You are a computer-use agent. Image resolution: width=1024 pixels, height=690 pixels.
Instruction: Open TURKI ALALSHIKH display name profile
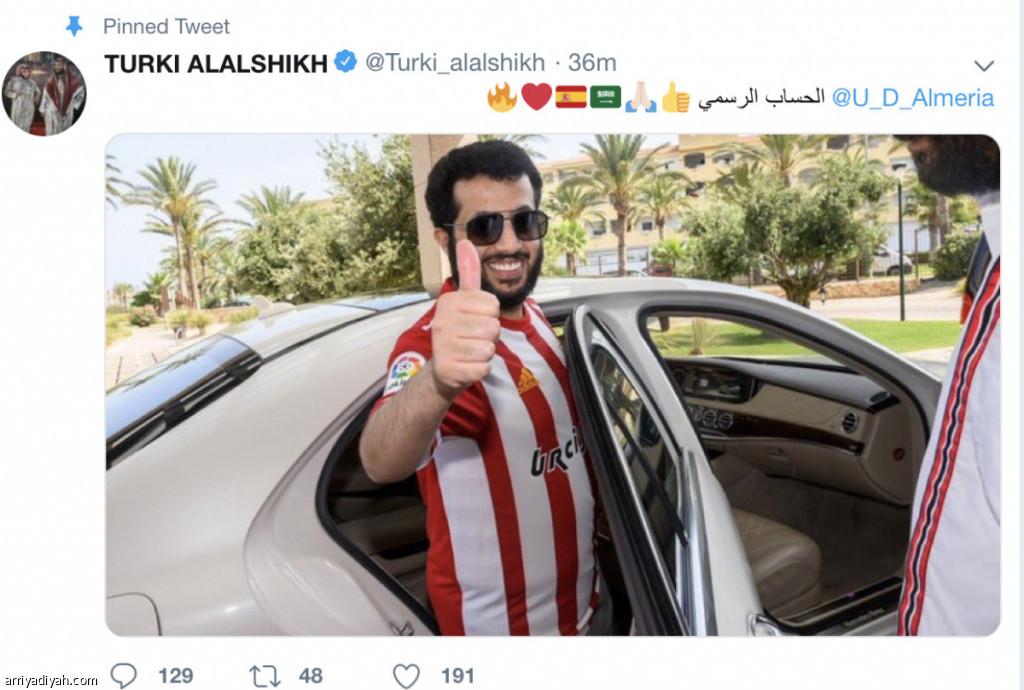[216, 63]
